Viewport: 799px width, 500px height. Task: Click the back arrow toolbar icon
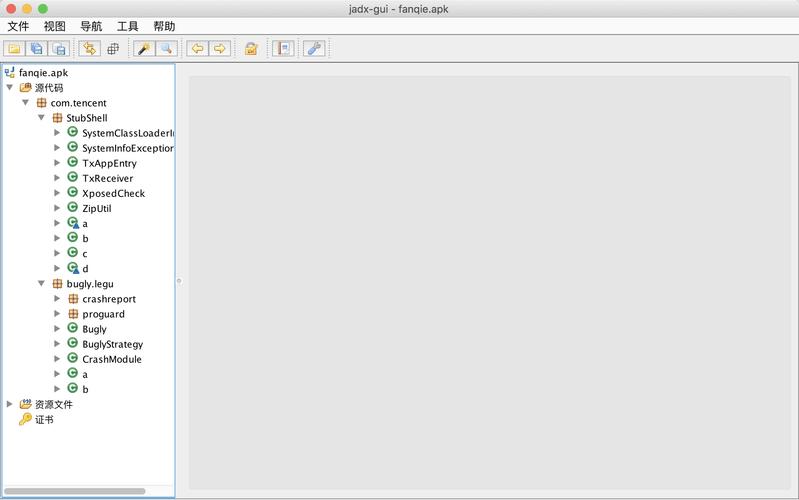[x=197, y=48]
